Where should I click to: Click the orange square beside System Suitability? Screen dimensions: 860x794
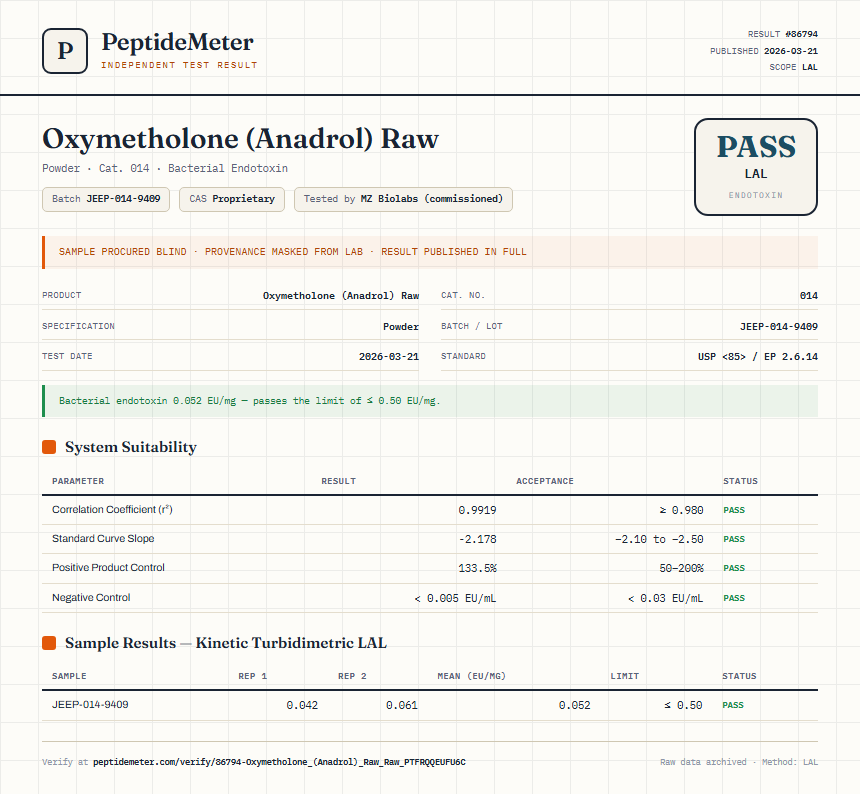(49, 447)
